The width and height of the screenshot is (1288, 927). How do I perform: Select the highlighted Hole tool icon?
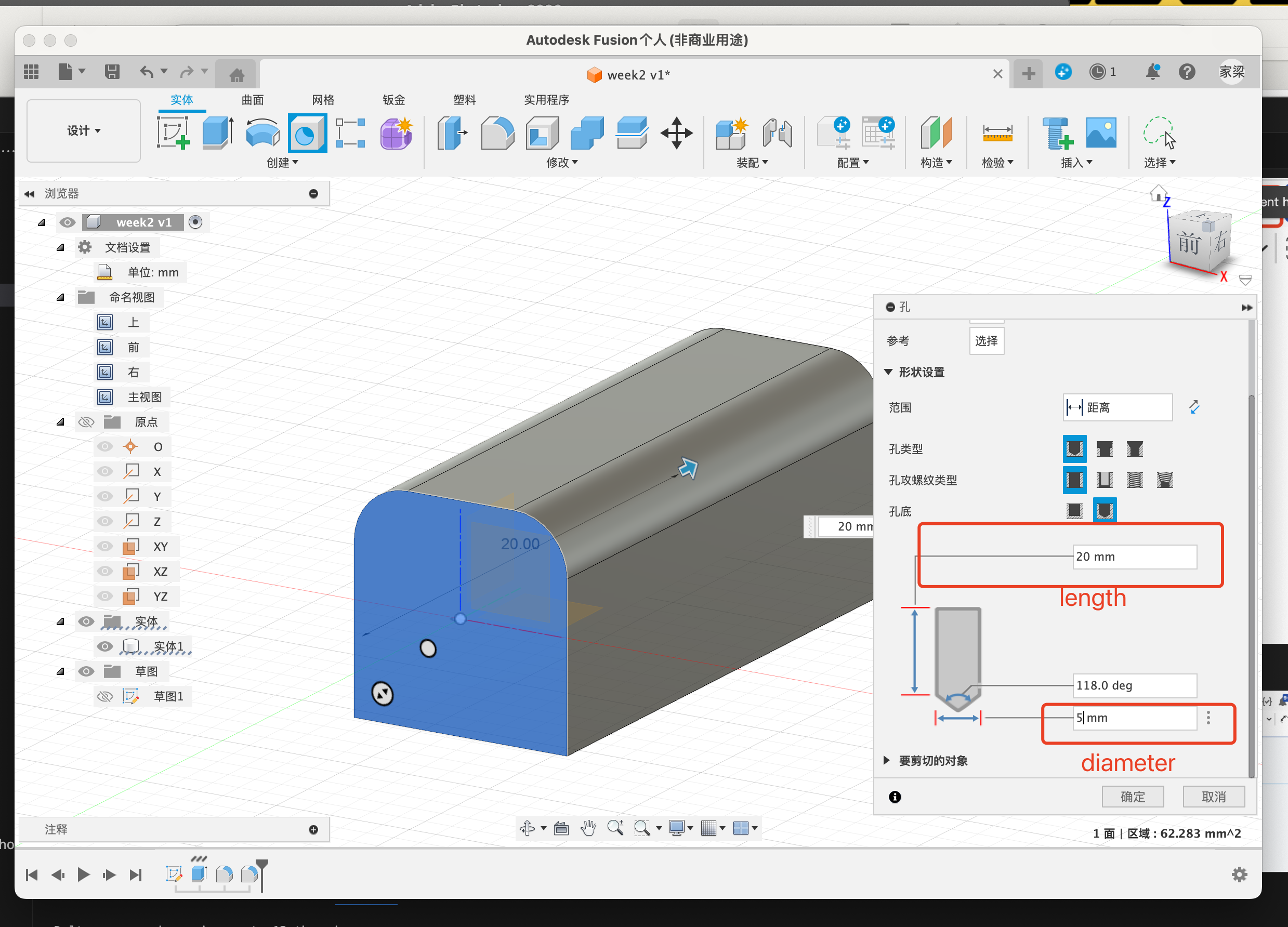coord(307,133)
